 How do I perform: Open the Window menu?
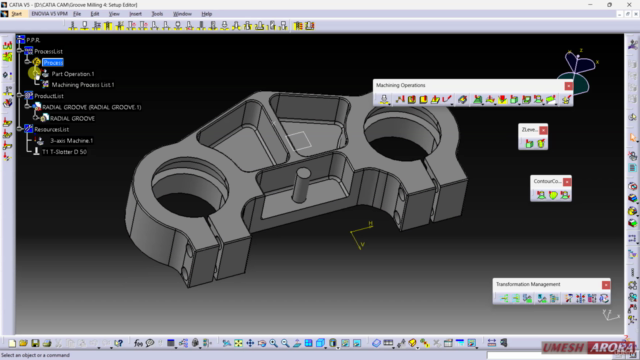pos(182,14)
